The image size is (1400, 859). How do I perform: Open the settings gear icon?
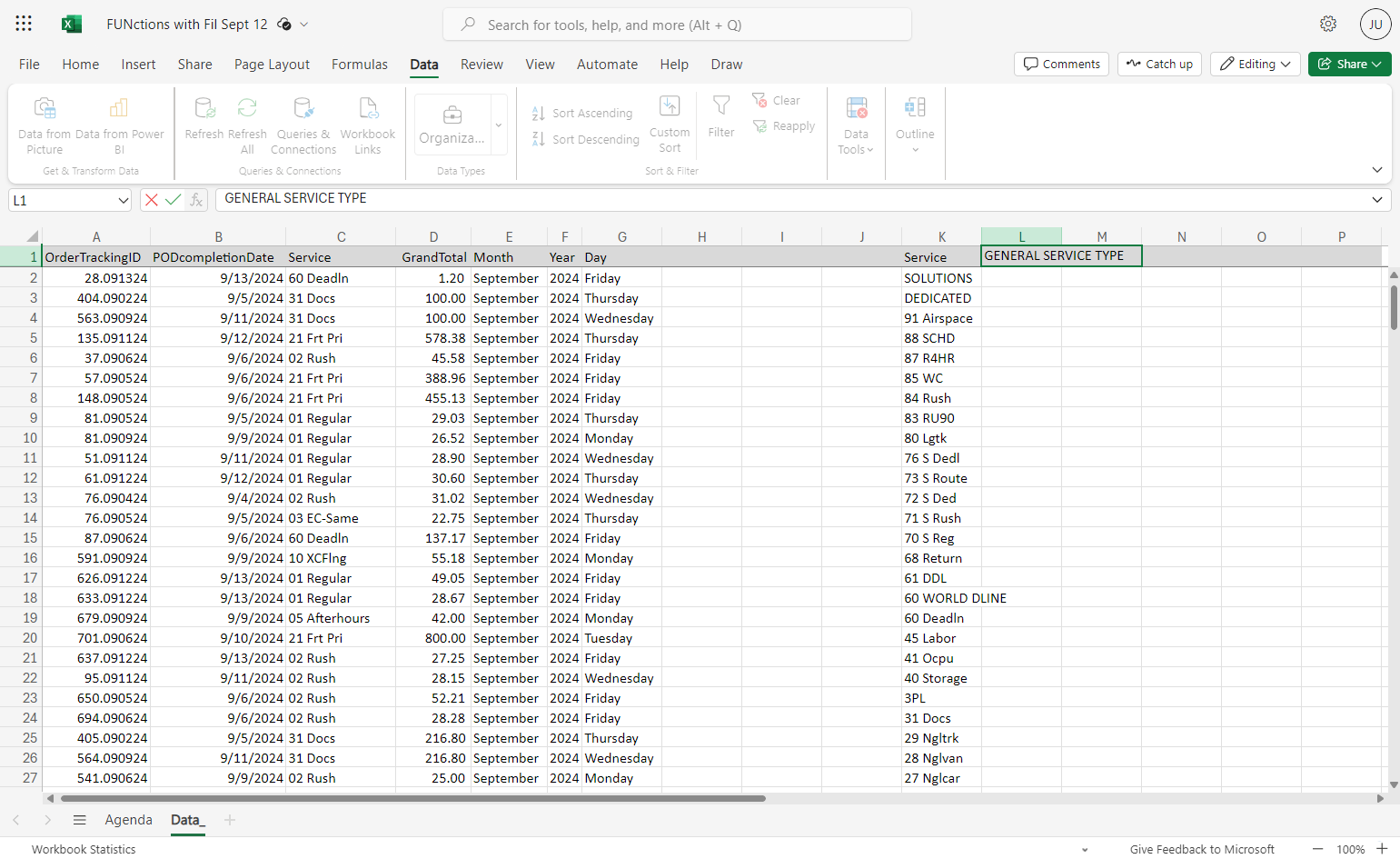[x=1328, y=24]
